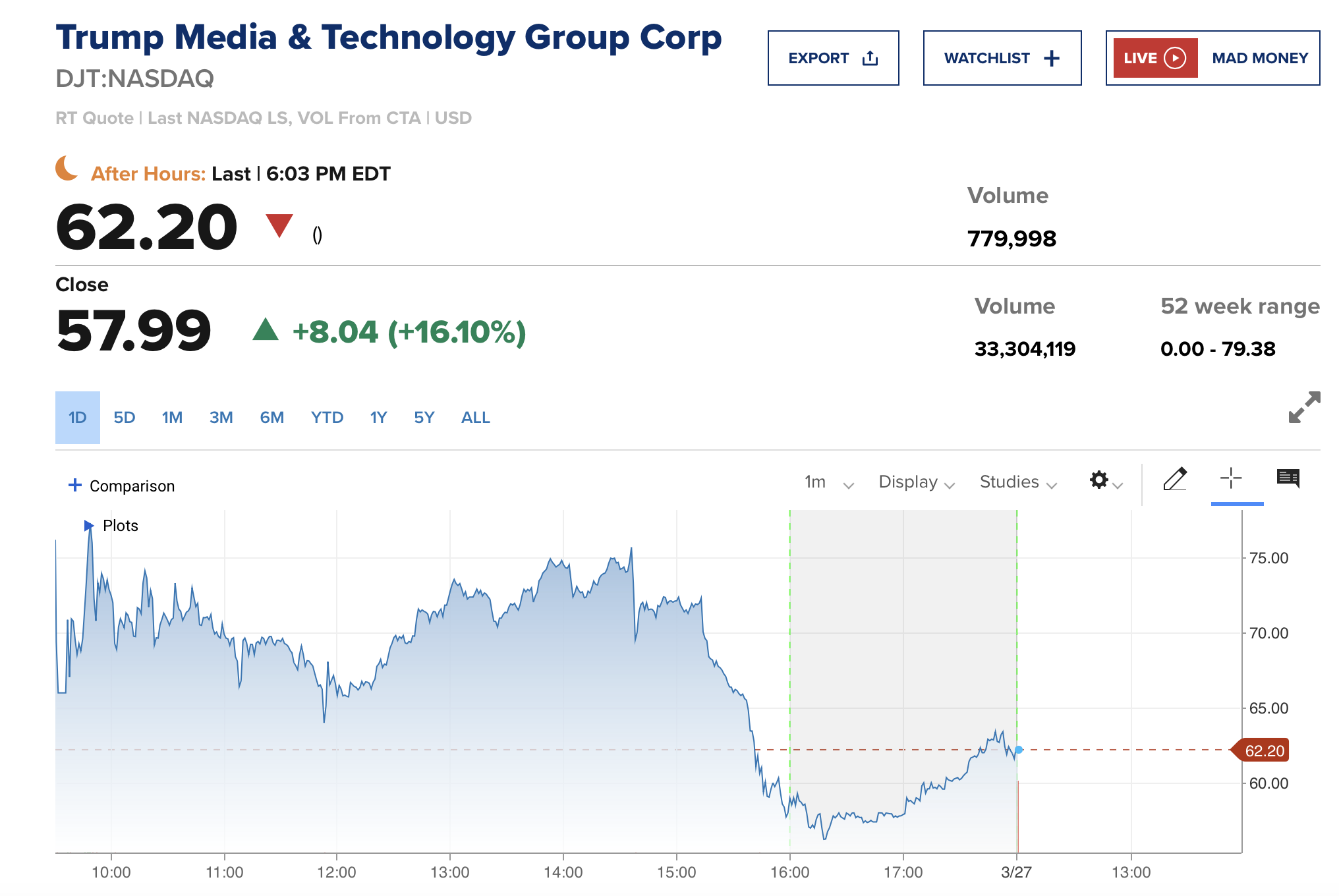1339x896 pixels.
Task: Select the 5D time range tab
Action: coord(124,418)
